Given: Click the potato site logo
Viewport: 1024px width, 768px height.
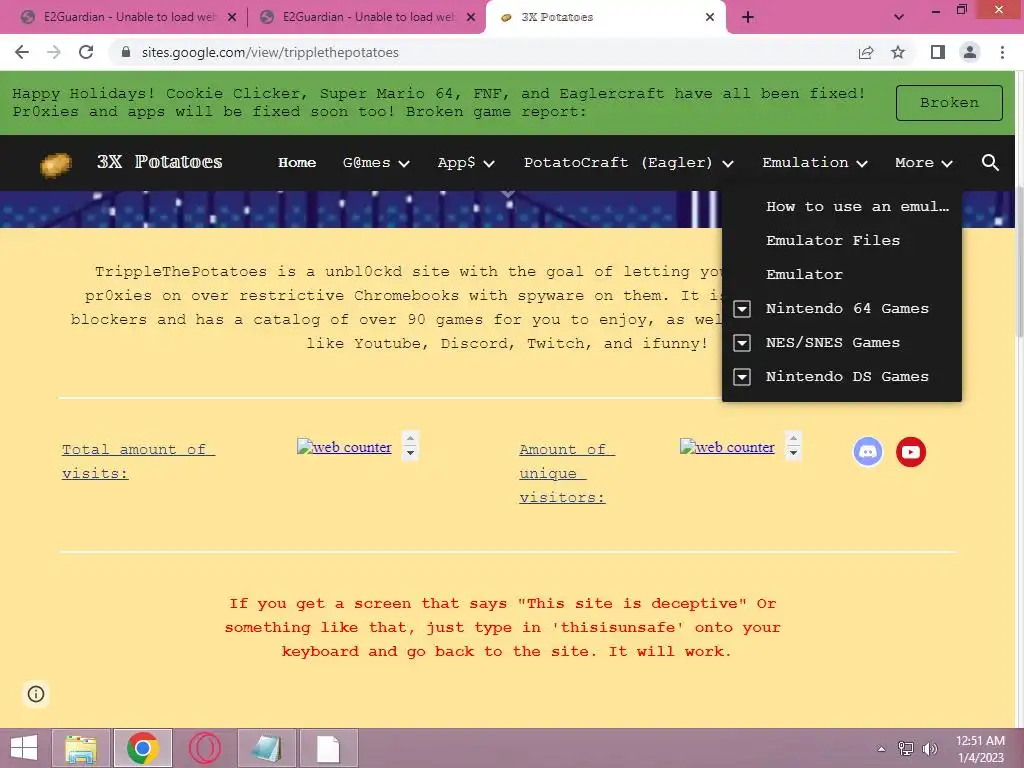Looking at the screenshot, I should pos(56,164).
